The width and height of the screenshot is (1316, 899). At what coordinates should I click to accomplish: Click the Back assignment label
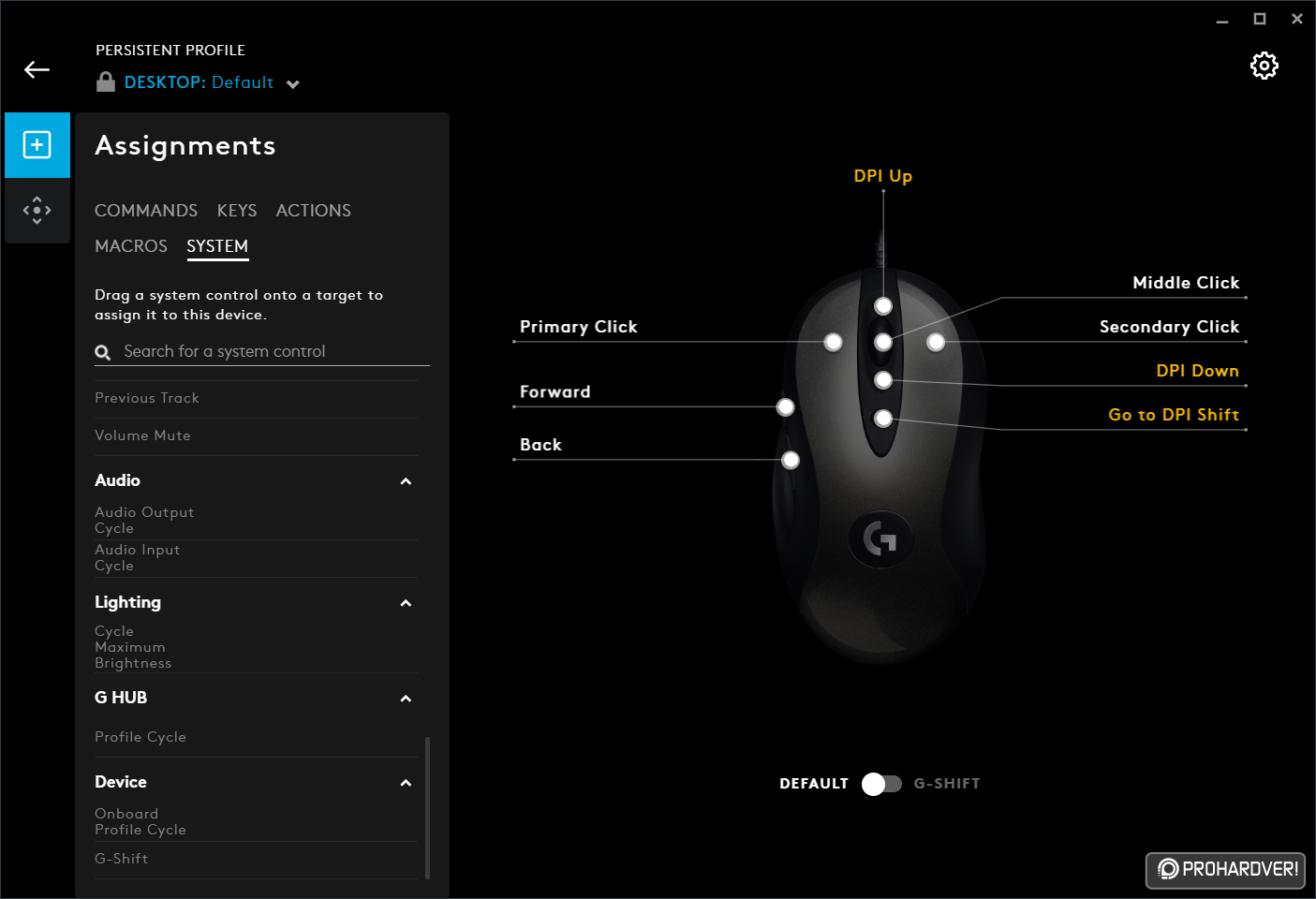[540, 445]
